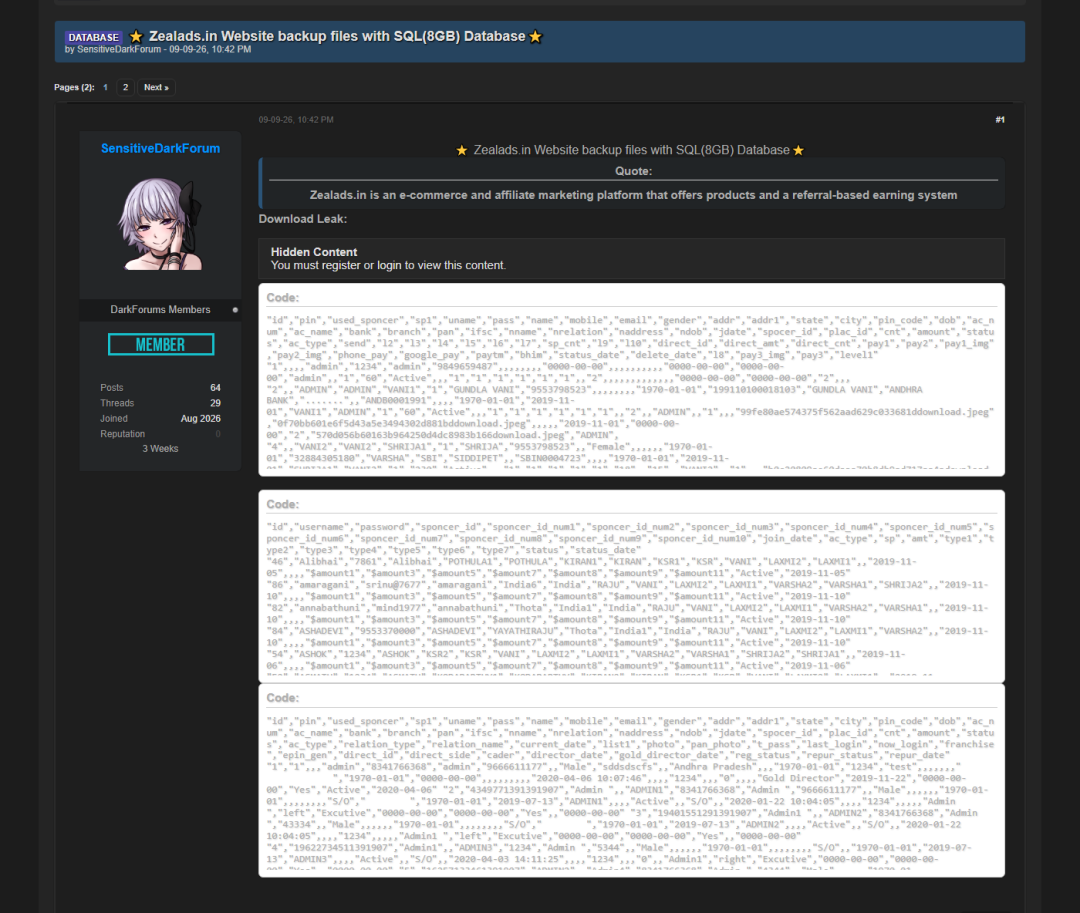Open the SensitiveDarkForum profile username link
1080x913 pixels.
[160, 148]
